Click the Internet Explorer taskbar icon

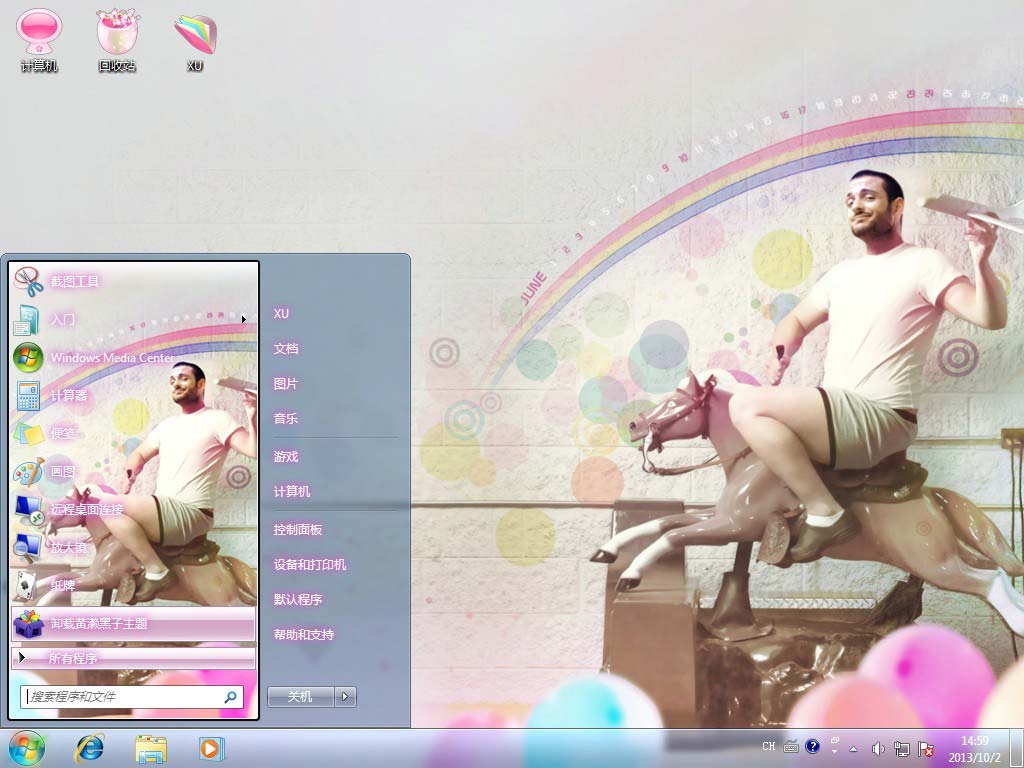click(x=91, y=748)
